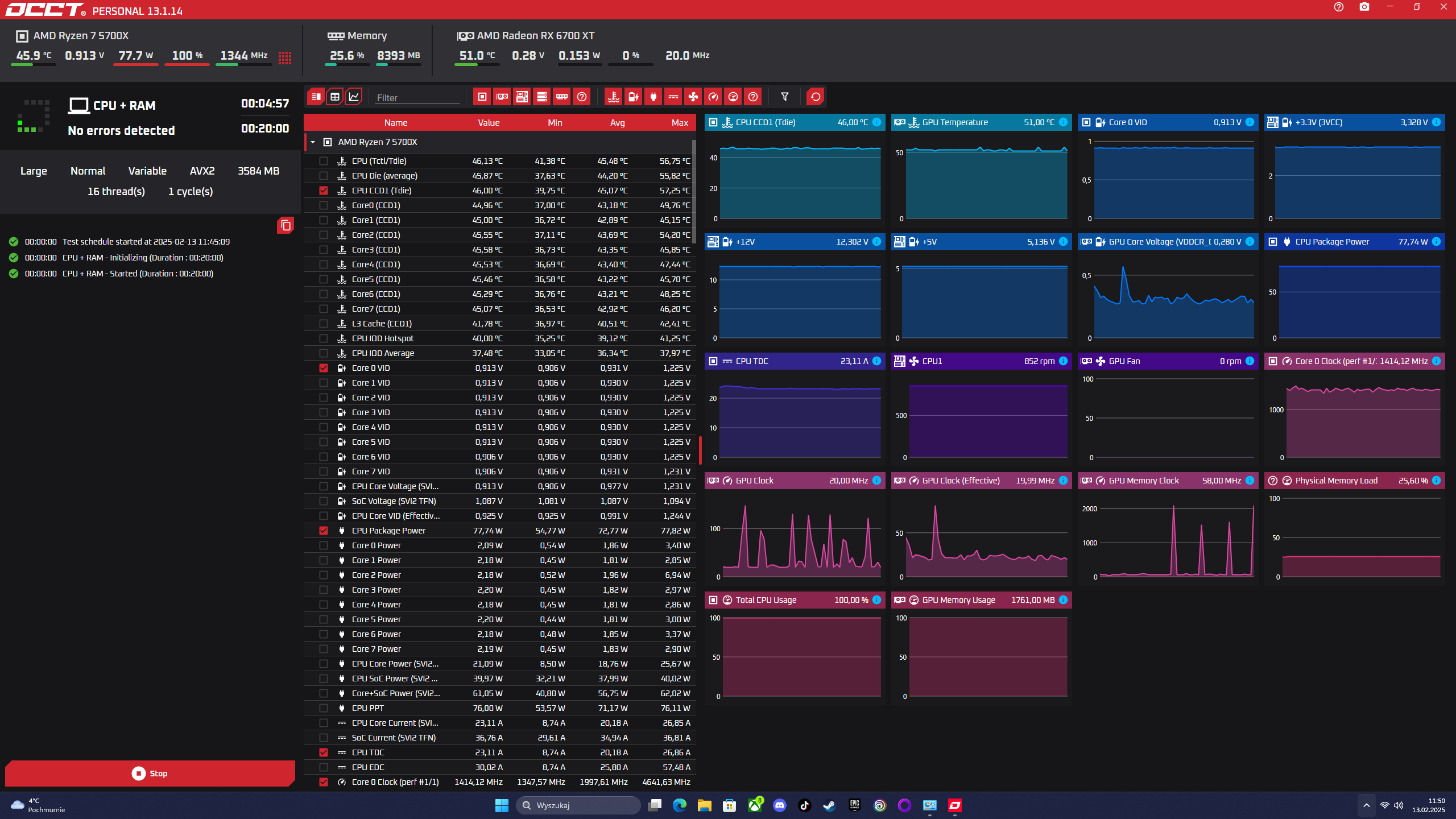This screenshot has width=1456, height=819.
Task: Take a screenshot with the camera icon
Action: [1364, 7]
